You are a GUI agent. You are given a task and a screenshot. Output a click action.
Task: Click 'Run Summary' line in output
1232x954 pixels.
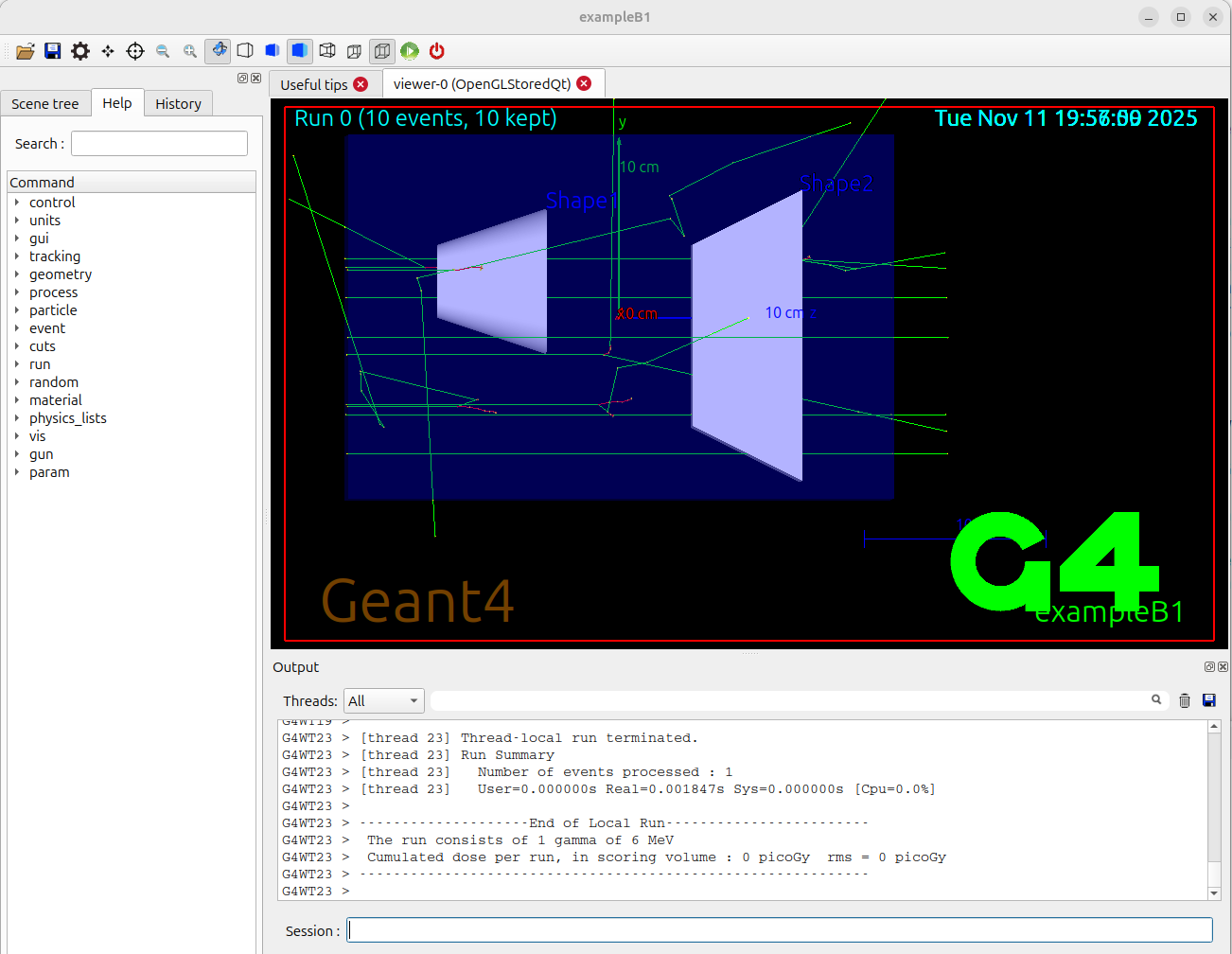[x=507, y=755]
